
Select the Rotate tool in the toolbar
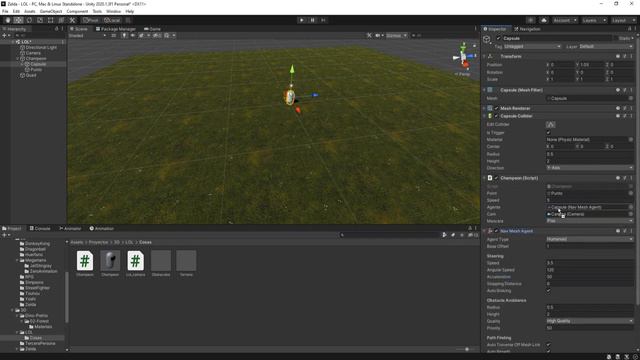point(29,20)
